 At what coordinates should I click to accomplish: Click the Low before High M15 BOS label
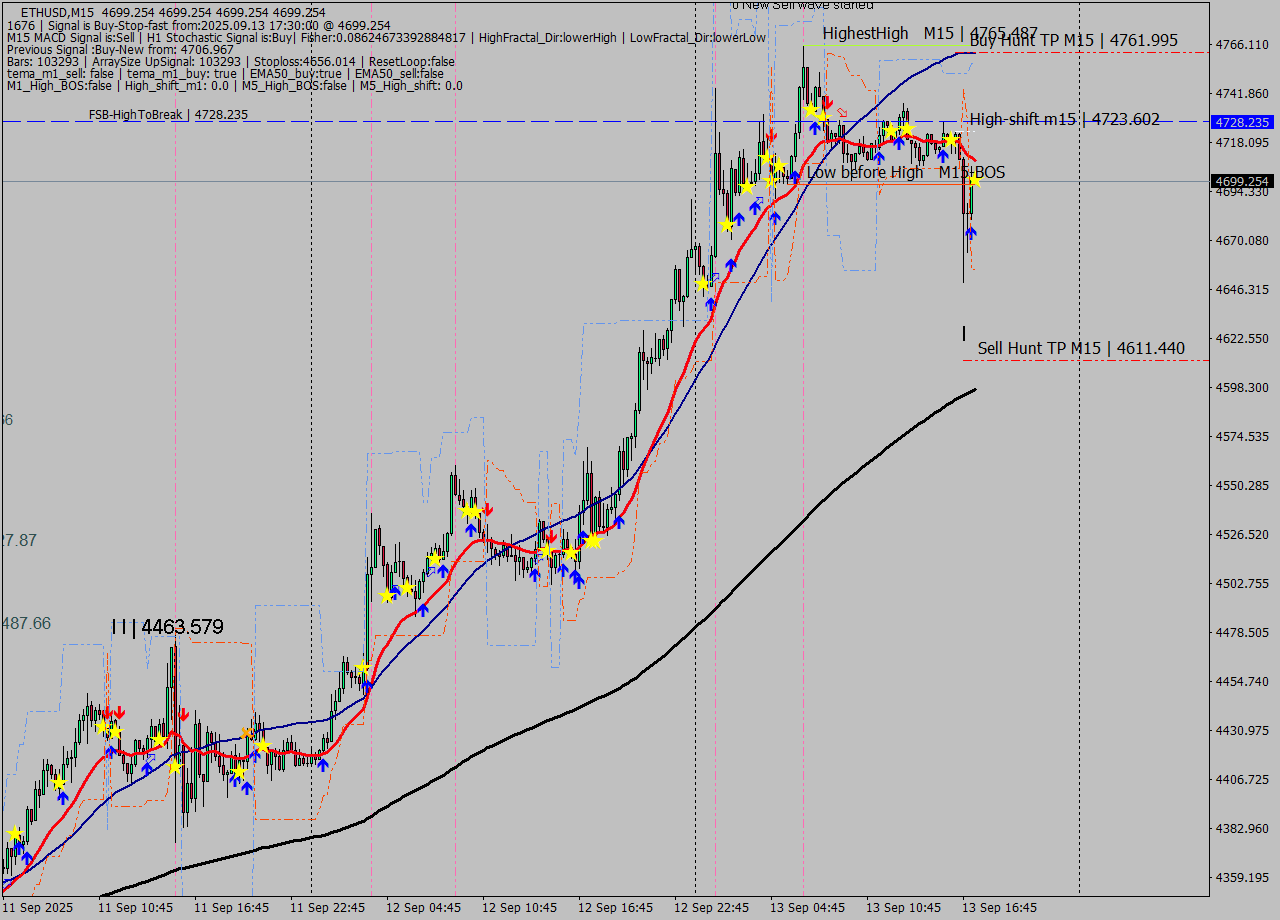[905, 172]
